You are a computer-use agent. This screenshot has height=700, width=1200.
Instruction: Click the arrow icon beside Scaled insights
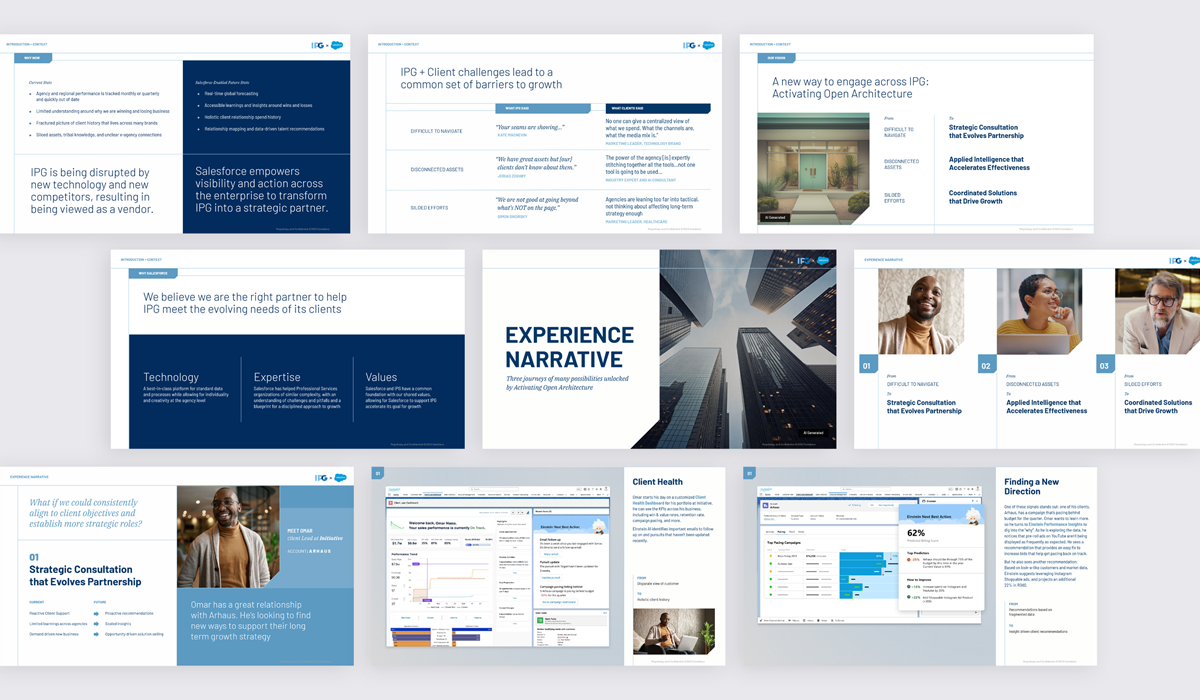97,623
